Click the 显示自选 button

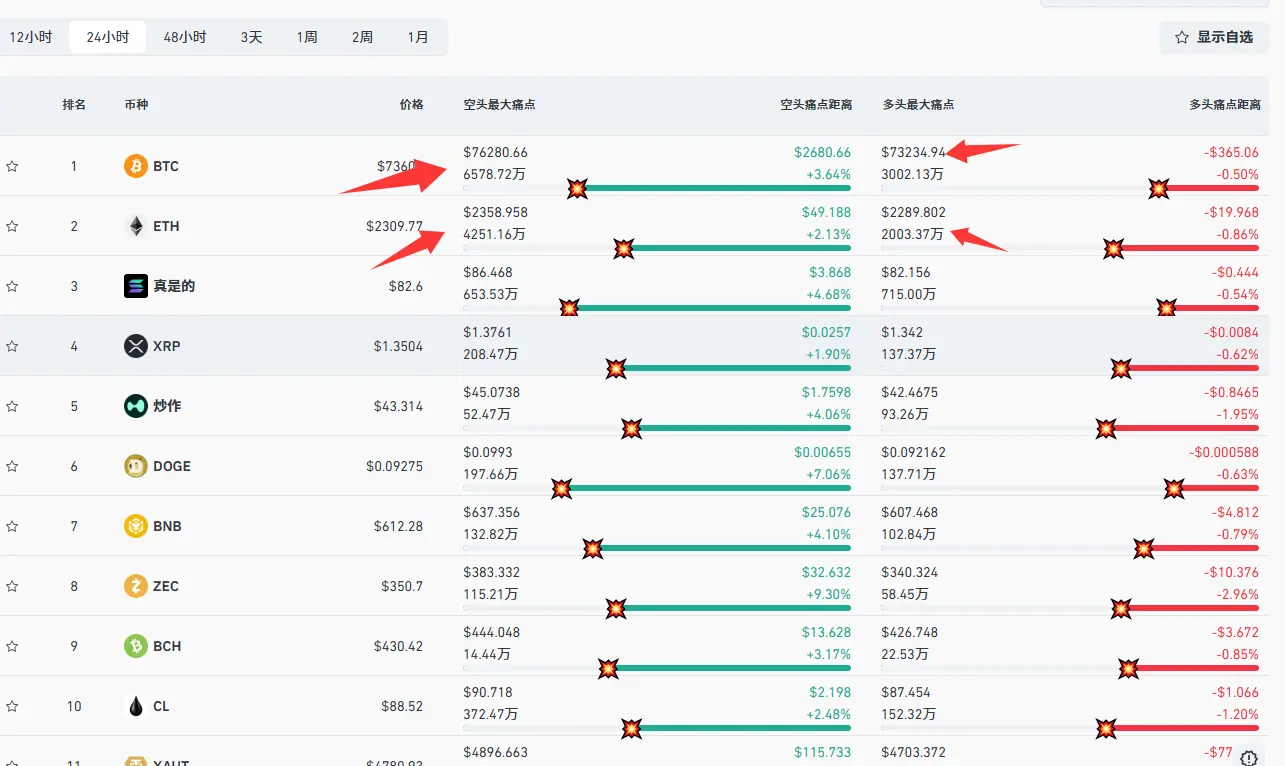[x=1214, y=37]
